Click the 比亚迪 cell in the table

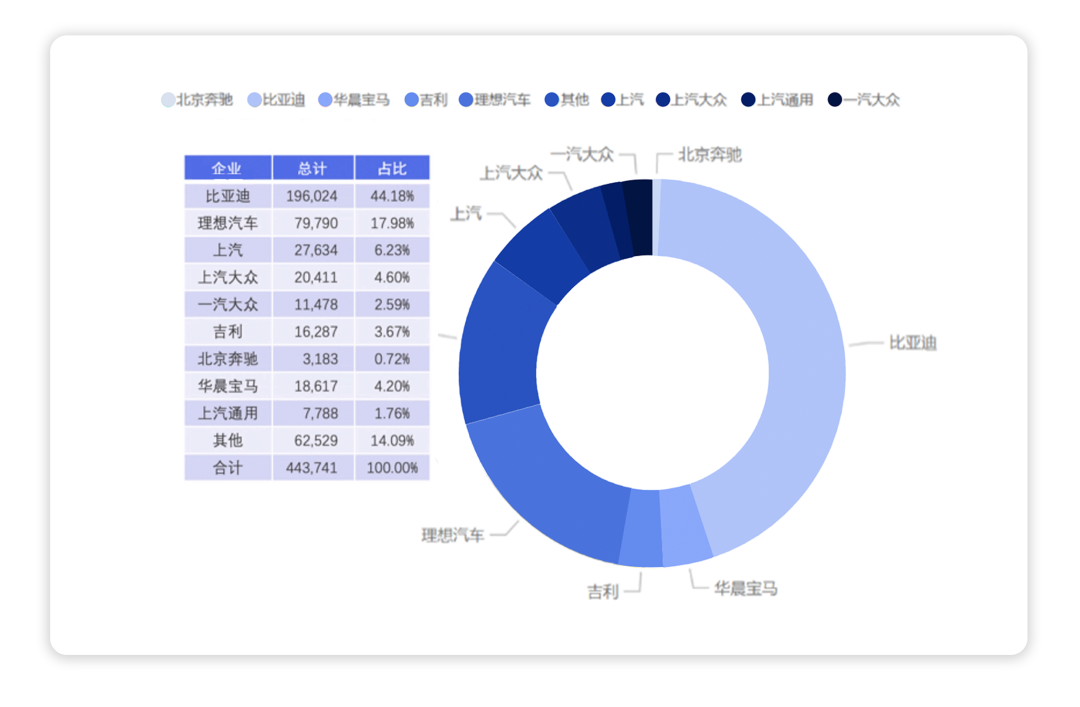(227, 196)
